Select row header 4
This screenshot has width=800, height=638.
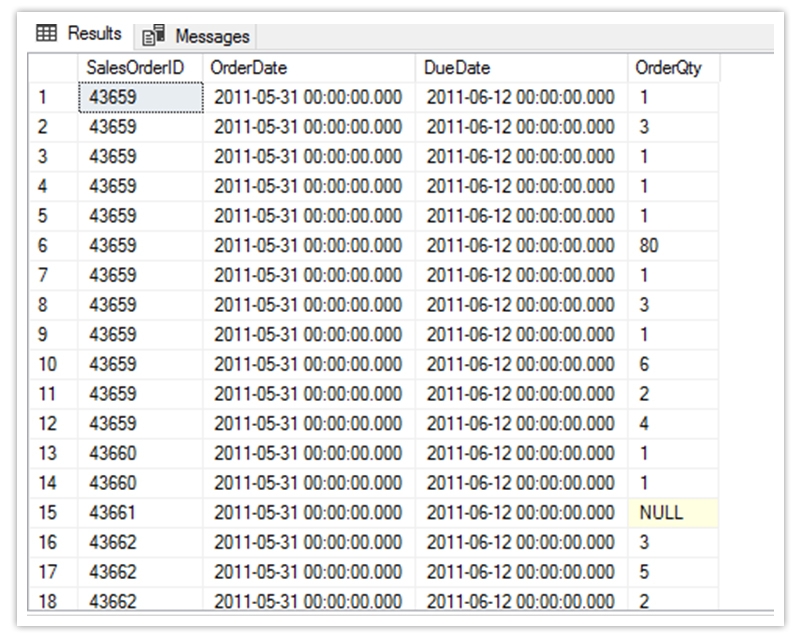click(53, 186)
